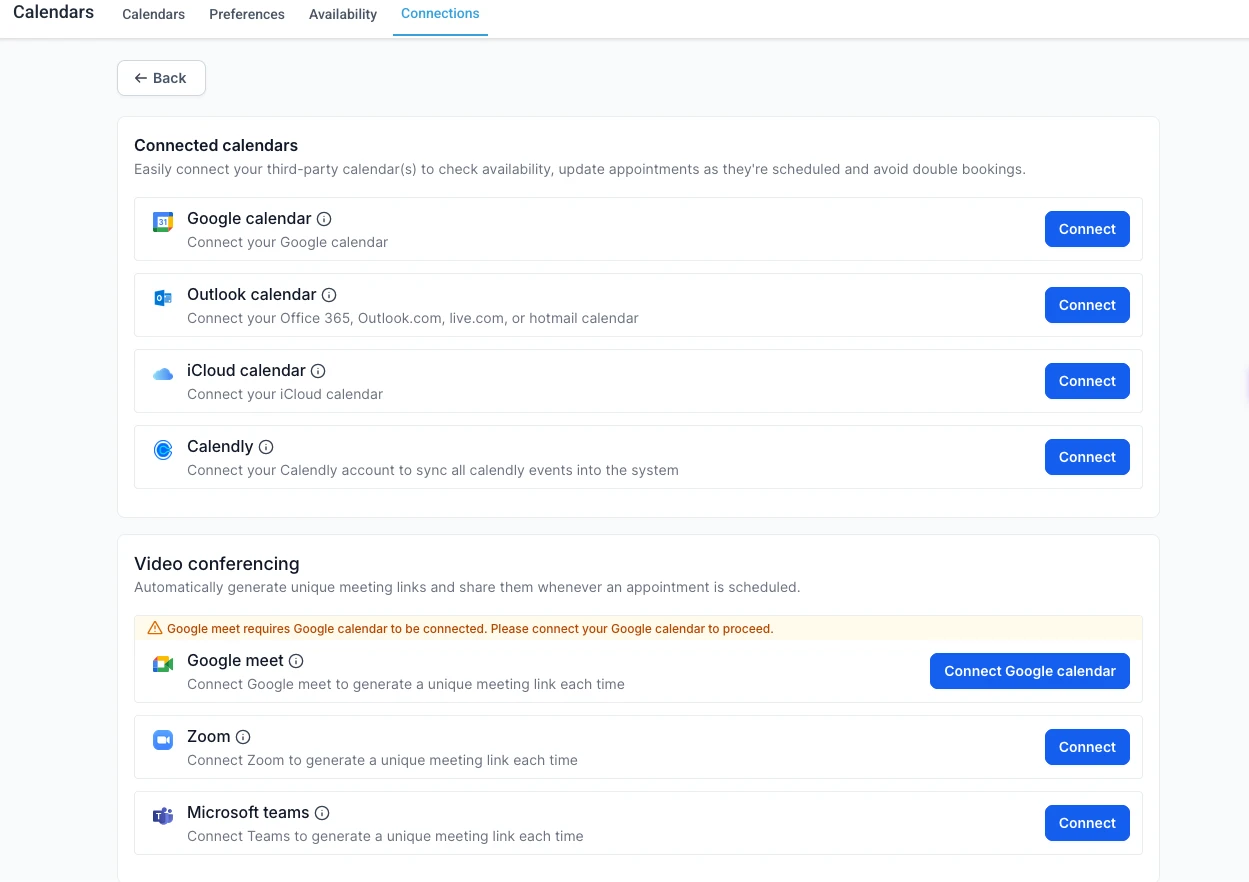The height and width of the screenshot is (882, 1249).
Task: Click the Outlook calendar logo icon
Action: (x=163, y=298)
